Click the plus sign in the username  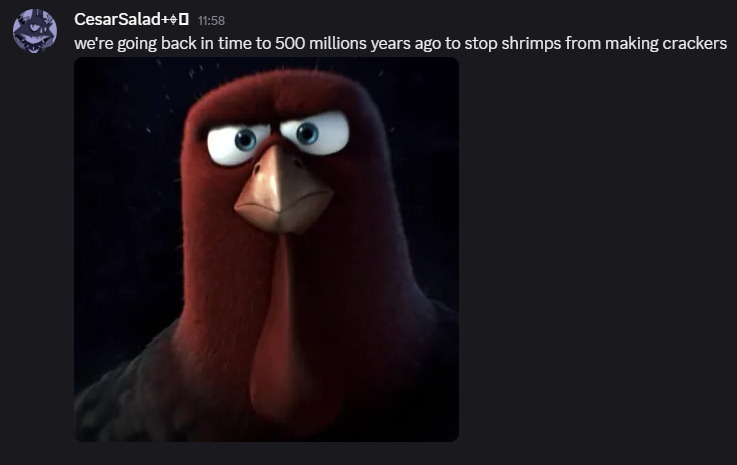[165, 20]
